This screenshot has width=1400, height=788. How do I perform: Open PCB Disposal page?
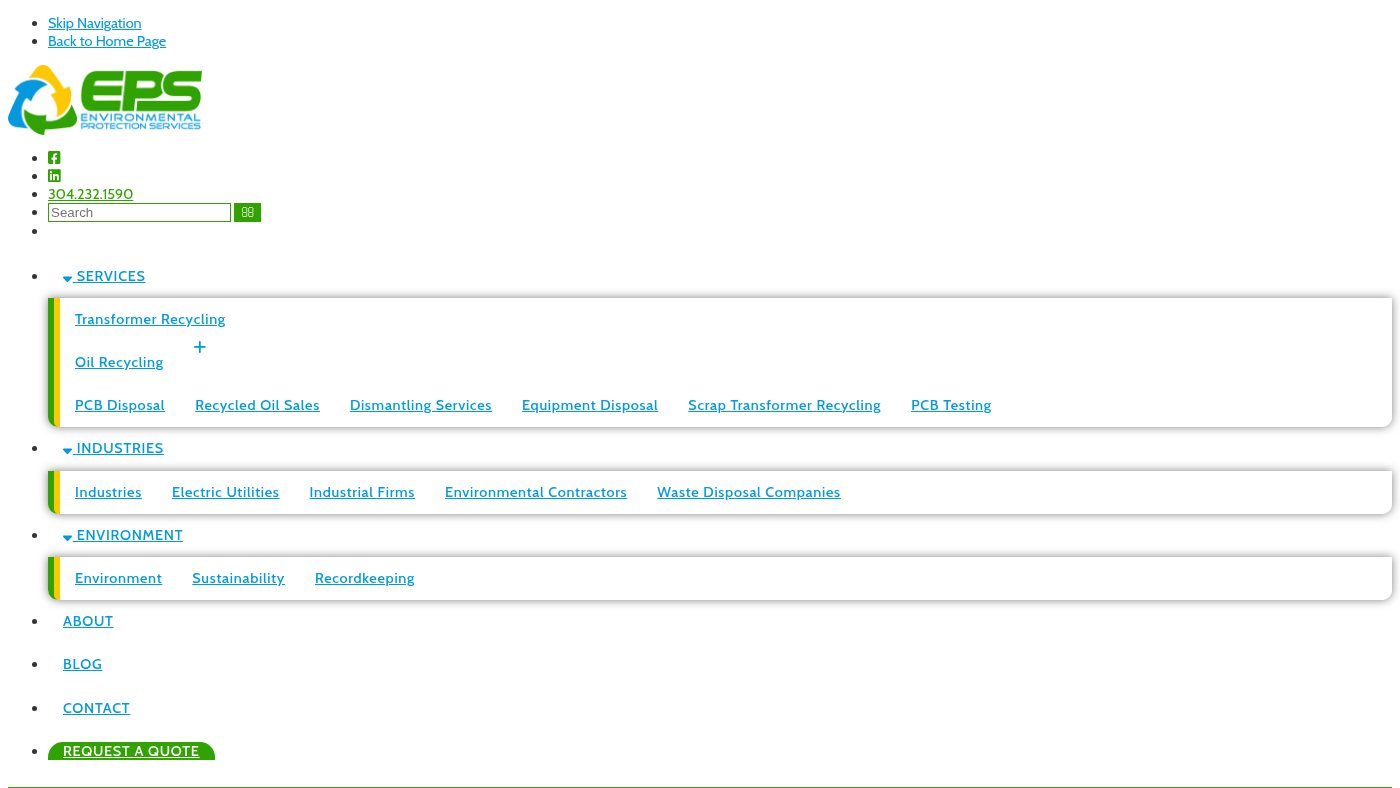tap(120, 406)
